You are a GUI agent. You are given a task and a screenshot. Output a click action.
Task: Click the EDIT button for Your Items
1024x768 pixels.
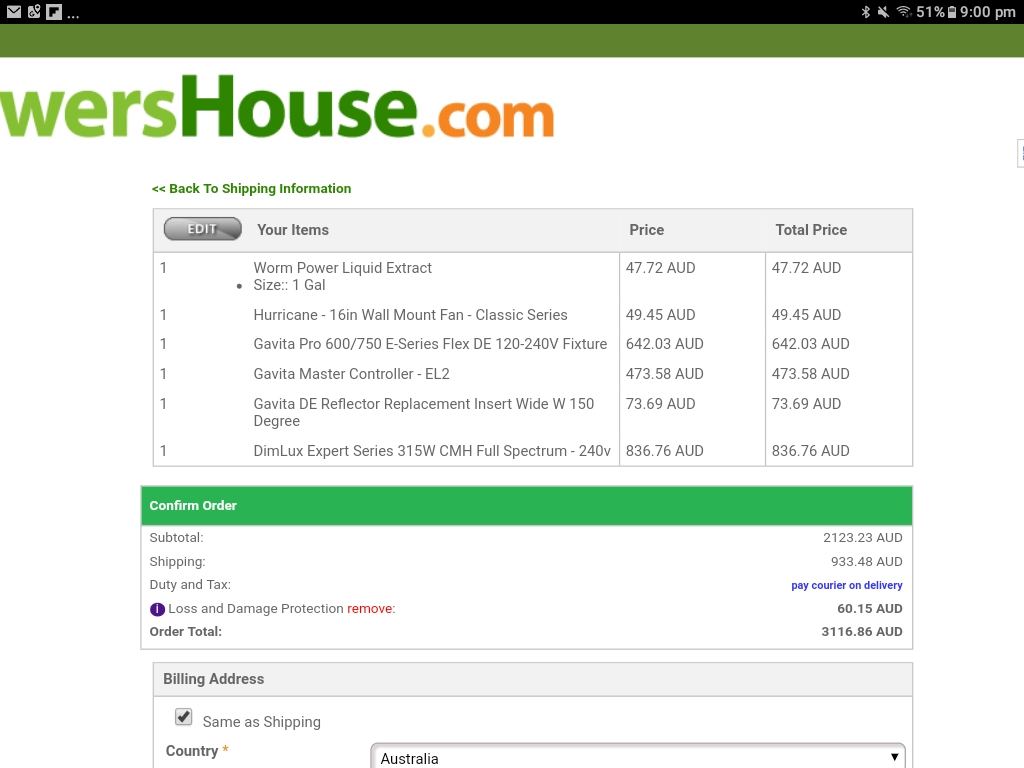coord(202,229)
